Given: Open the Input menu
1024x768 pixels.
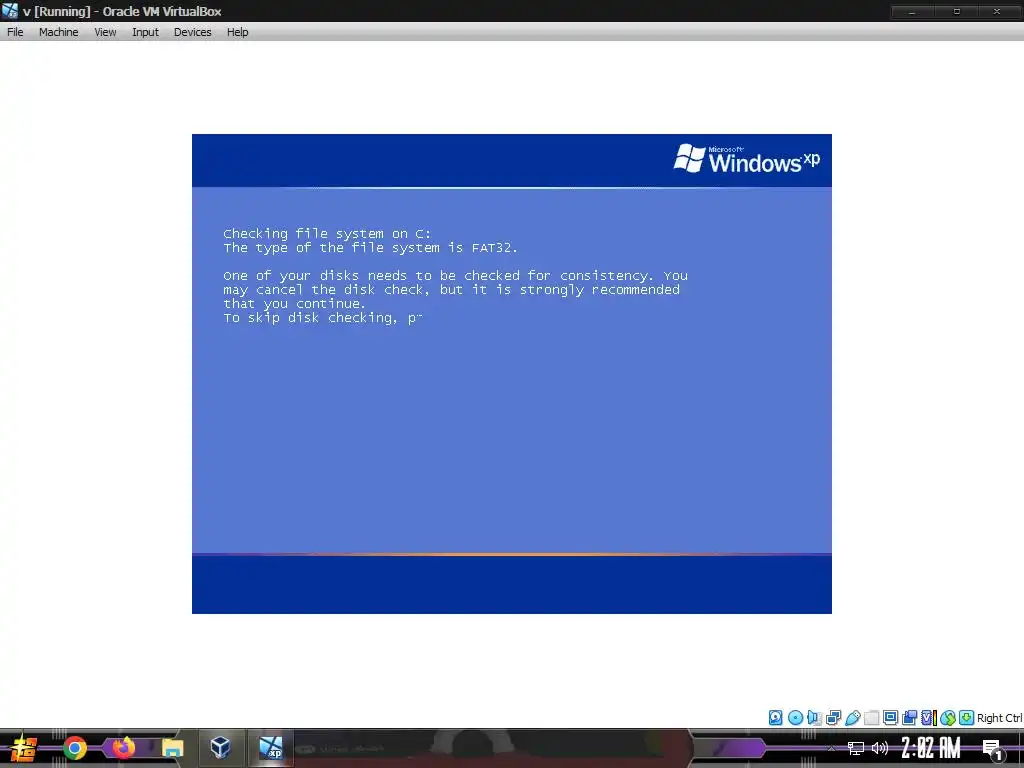Looking at the screenshot, I should tap(145, 32).
